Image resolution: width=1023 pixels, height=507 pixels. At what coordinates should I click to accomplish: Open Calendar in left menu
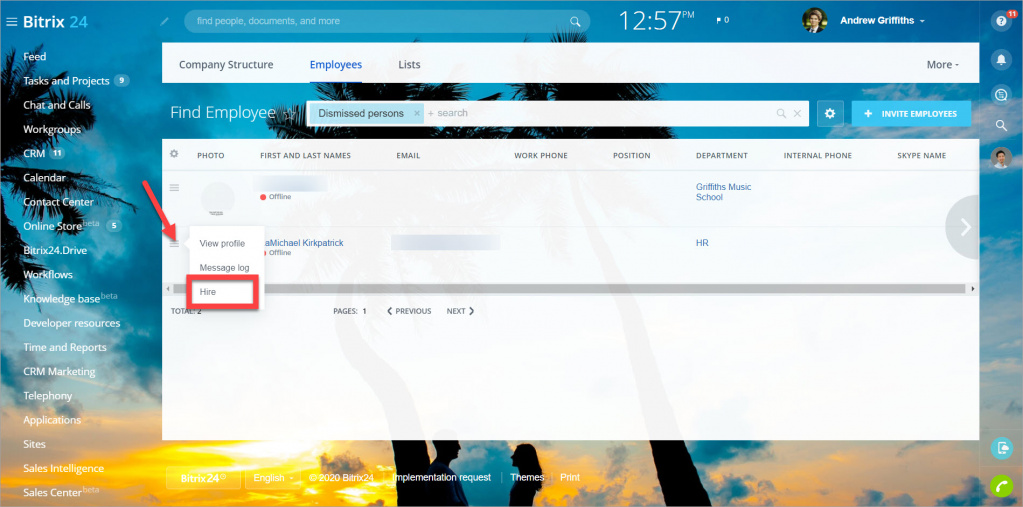tap(44, 177)
